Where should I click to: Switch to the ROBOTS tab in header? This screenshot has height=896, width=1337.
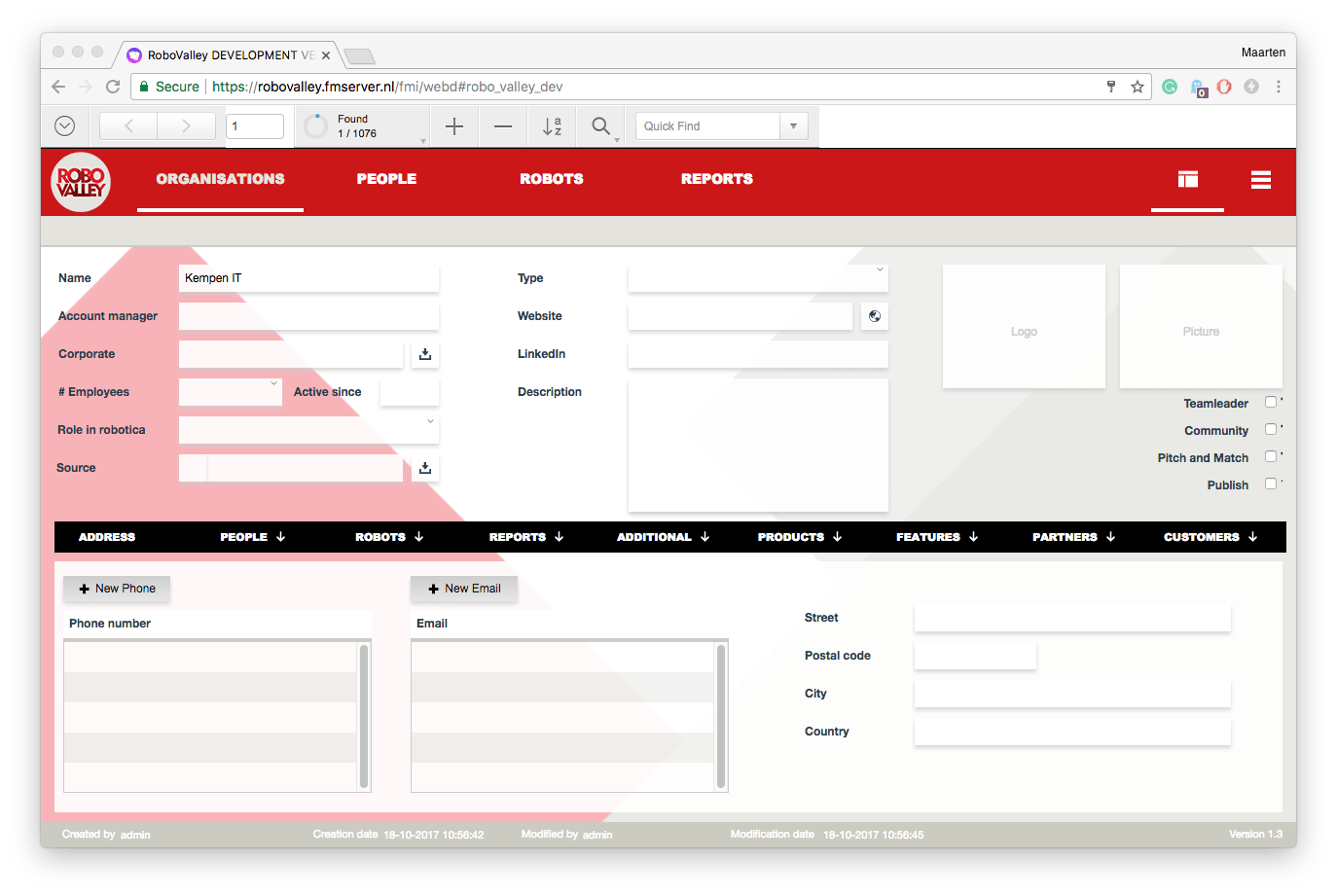coord(552,179)
